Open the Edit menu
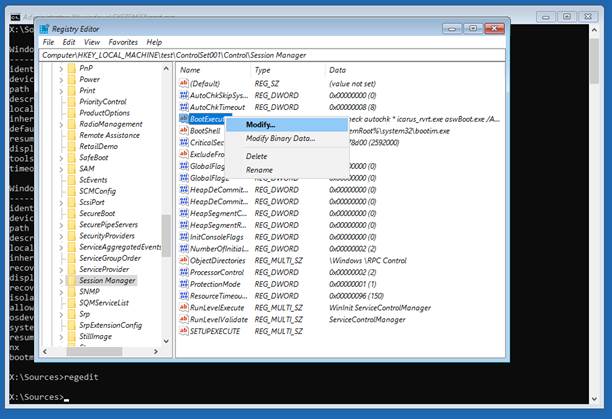This screenshot has height=419, width=612. click(69, 42)
